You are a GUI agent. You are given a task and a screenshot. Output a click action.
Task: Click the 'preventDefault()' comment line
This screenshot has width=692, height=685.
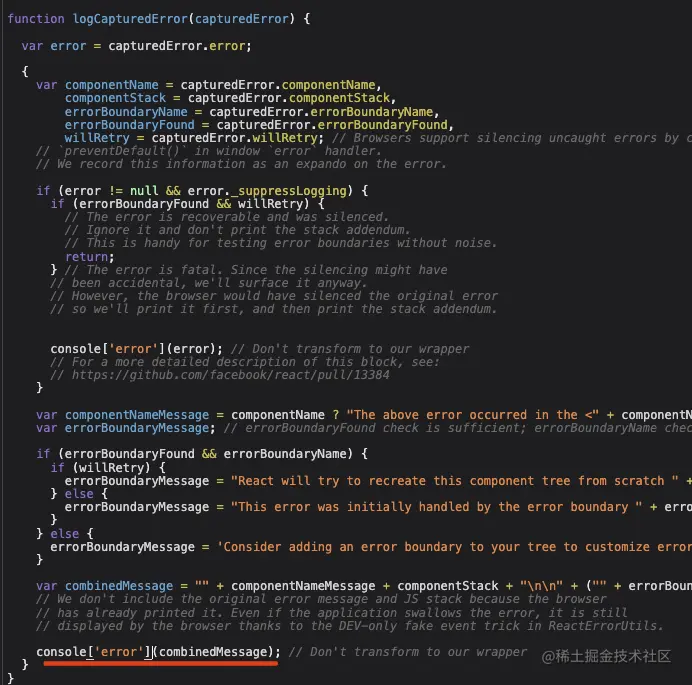point(208,151)
